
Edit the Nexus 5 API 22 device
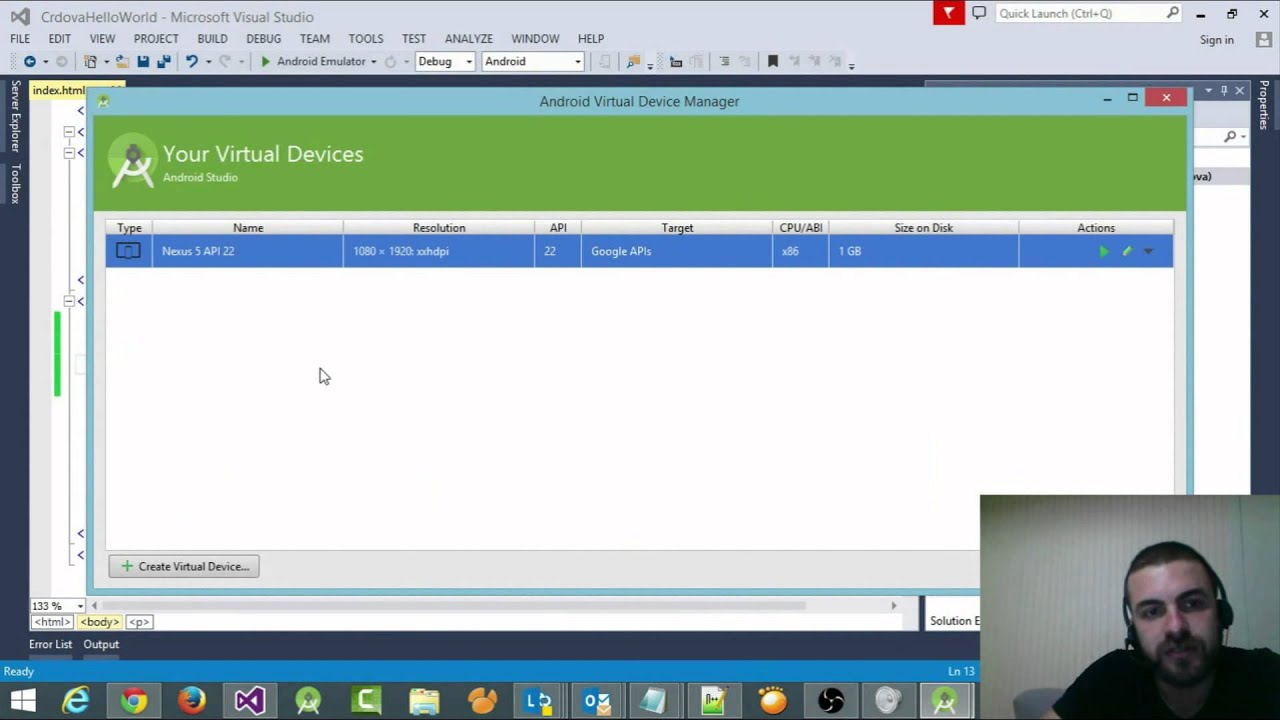point(1127,252)
